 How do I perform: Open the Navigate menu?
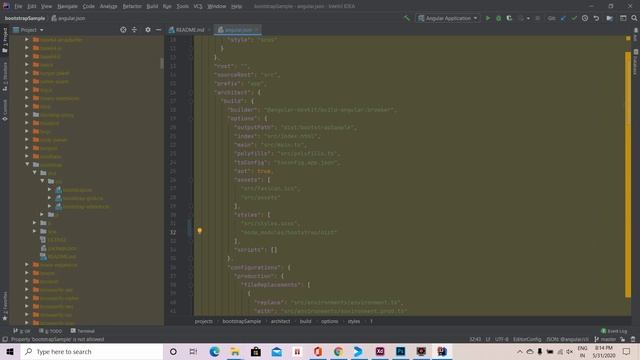67,6
